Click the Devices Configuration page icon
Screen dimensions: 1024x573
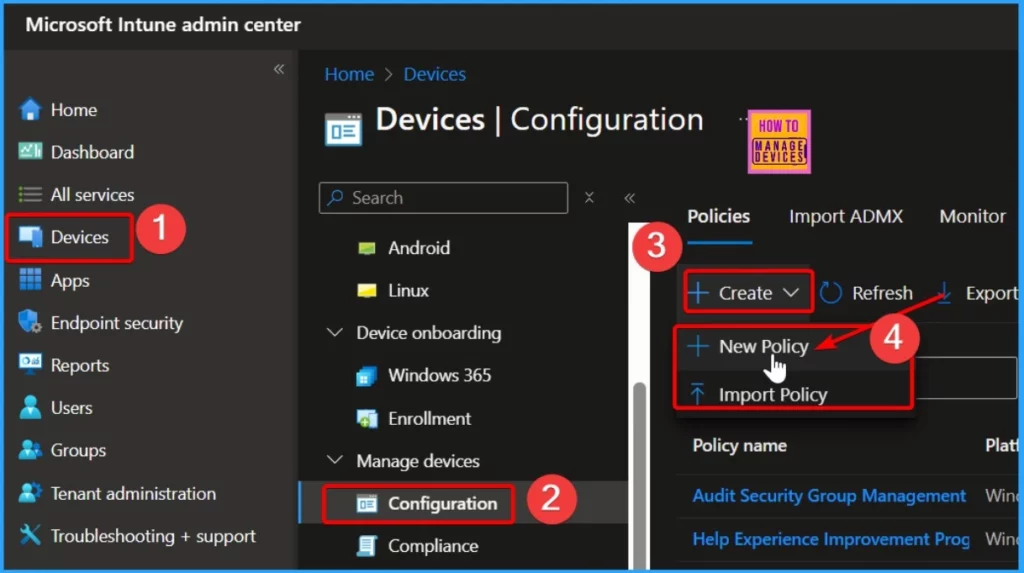[344, 129]
